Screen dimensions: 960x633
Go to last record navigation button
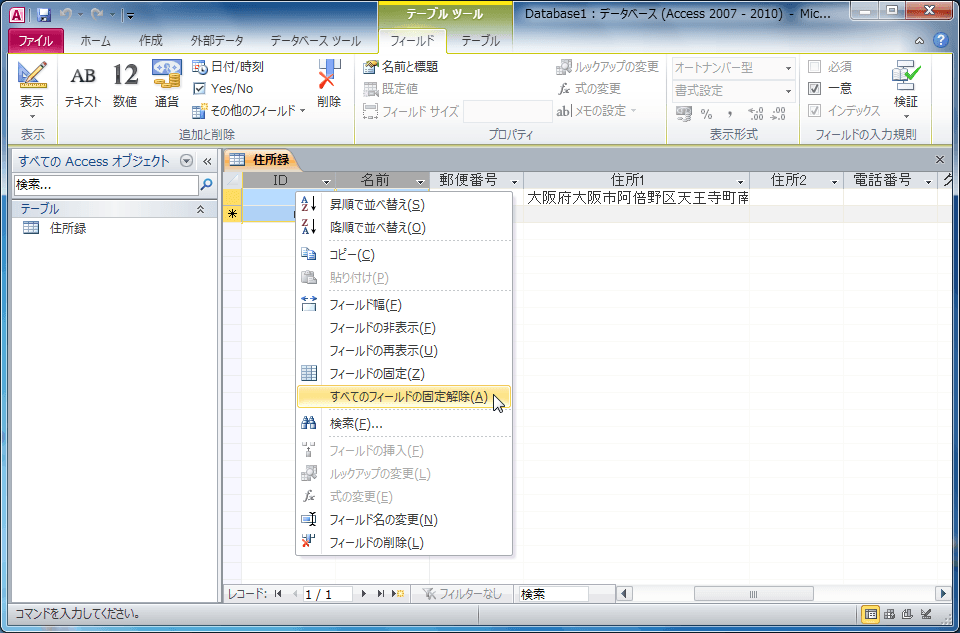pyautogui.click(x=380, y=594)
